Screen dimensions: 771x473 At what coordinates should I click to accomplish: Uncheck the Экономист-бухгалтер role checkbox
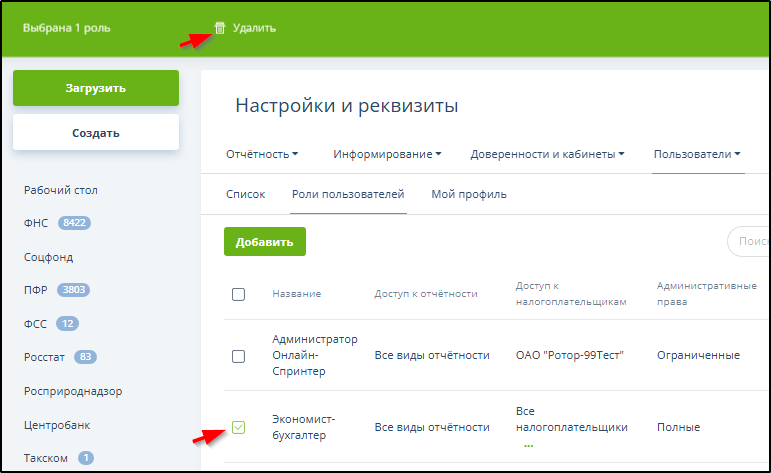point(238,428)
